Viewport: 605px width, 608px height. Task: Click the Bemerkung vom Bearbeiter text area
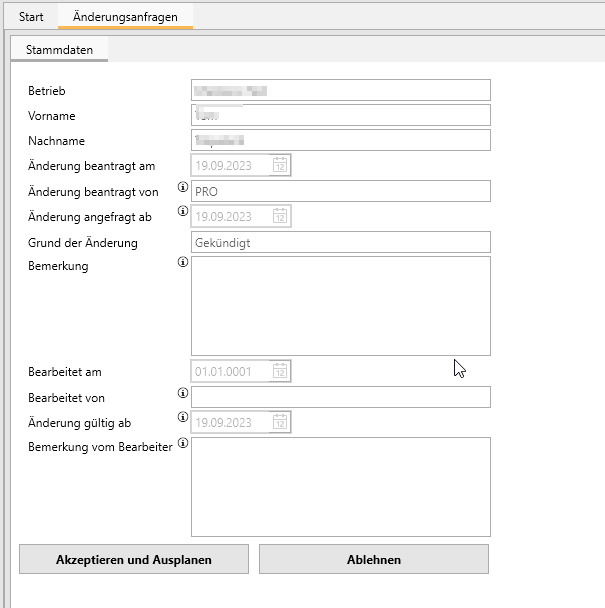(x=341, y=487)
